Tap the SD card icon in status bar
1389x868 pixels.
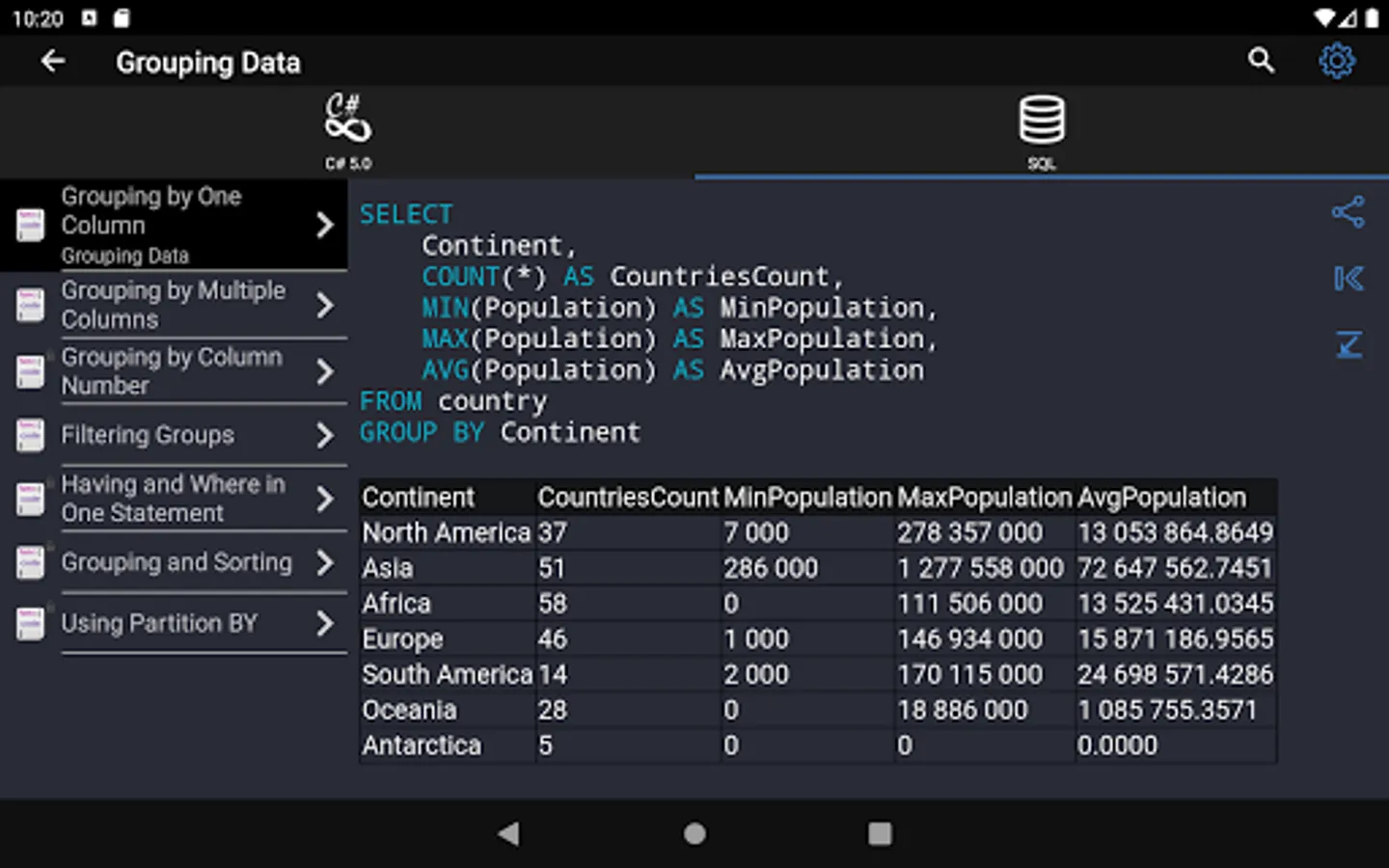[x=121, y=18]
